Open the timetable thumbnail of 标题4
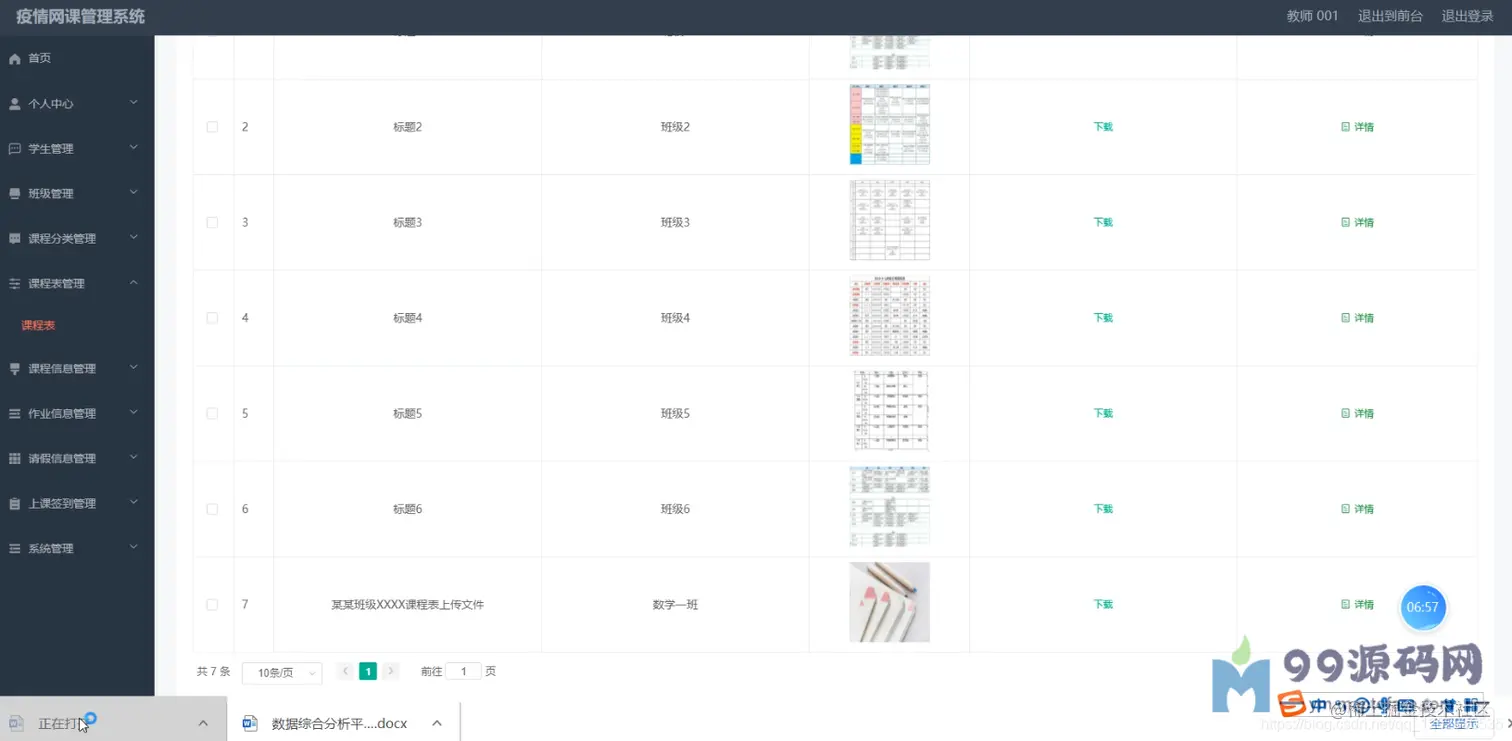1512x741 pixels. pyautogui.click(x=889, y=316)
